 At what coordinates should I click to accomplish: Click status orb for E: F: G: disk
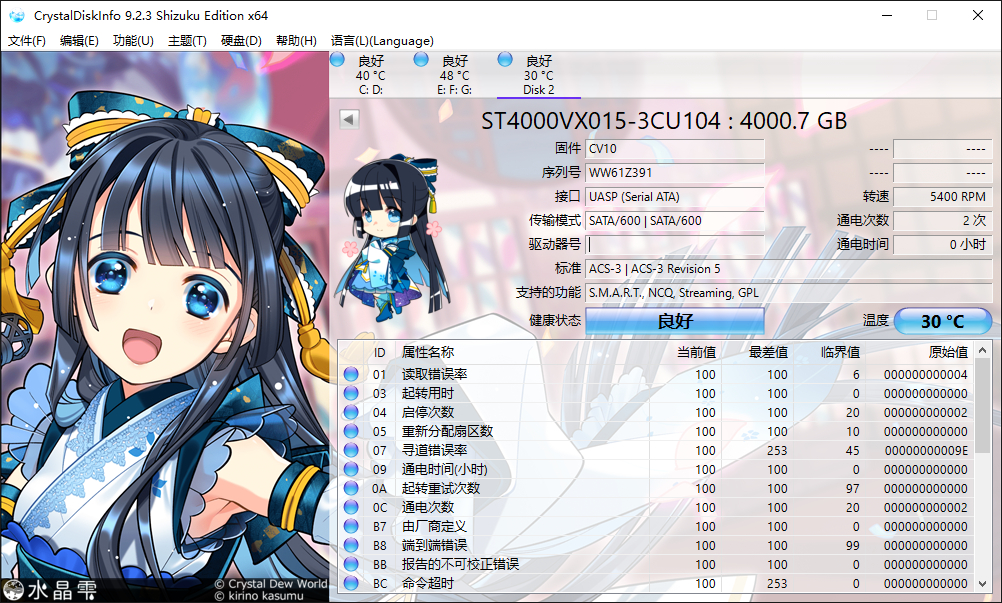click(x=421, y=60)
